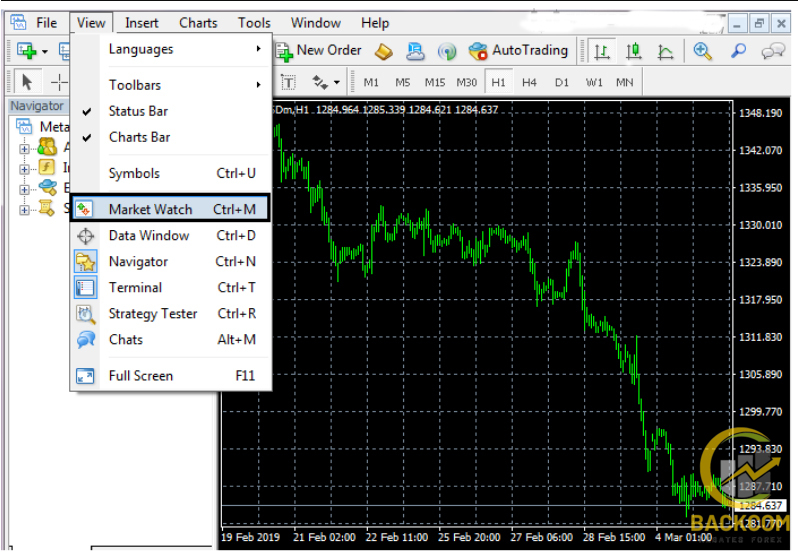Image resolution: width=800 pixels, height=553 pixels.
Task: Choose Full Screen from View menu
Action: pyautogui.click(x=170, y=376)
